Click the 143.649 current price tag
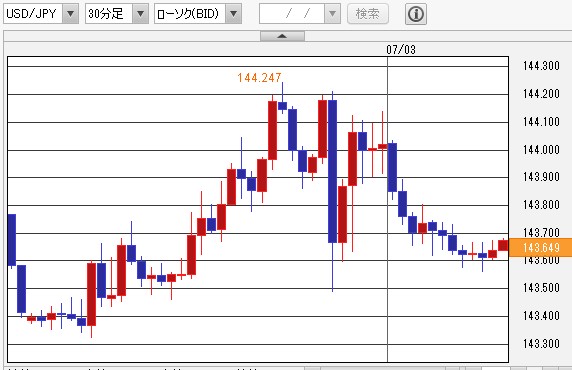The width and height of the screenshot is (572, 370). click(x=540, y=247)
